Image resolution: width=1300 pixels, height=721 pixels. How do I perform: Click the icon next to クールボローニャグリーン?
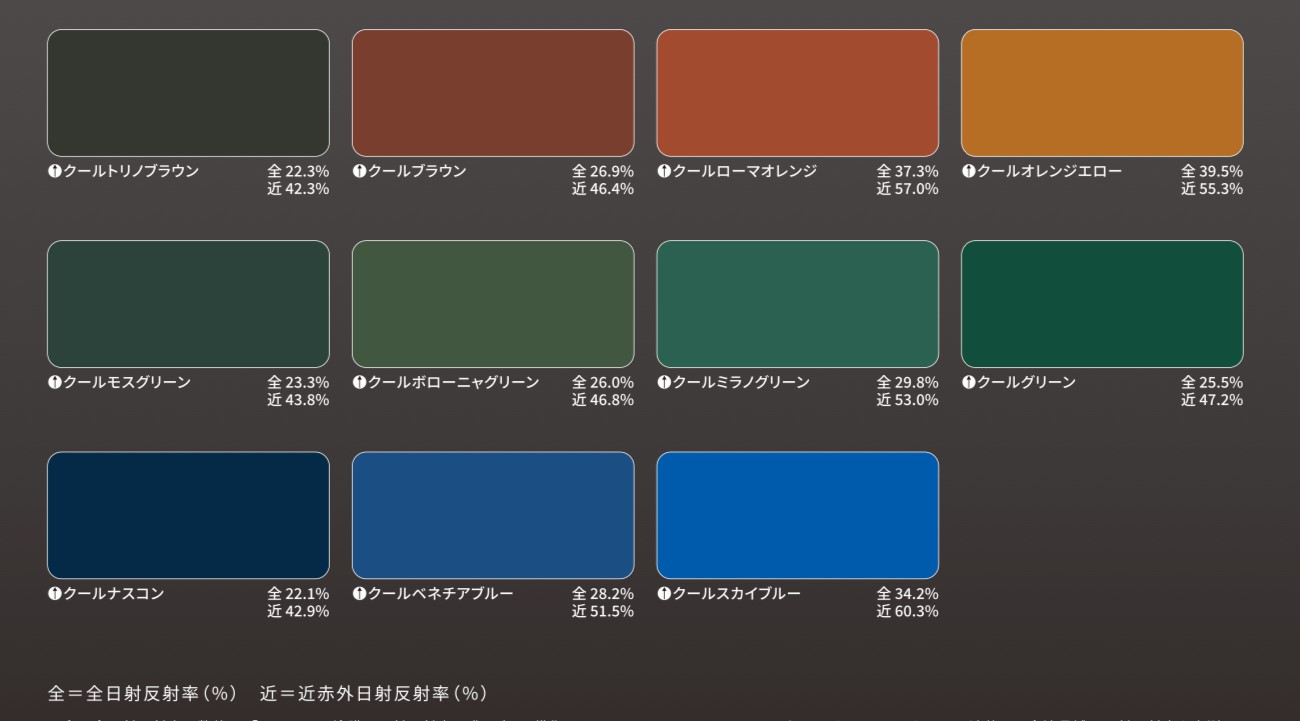pyautogui.click(x=359, y=383)
